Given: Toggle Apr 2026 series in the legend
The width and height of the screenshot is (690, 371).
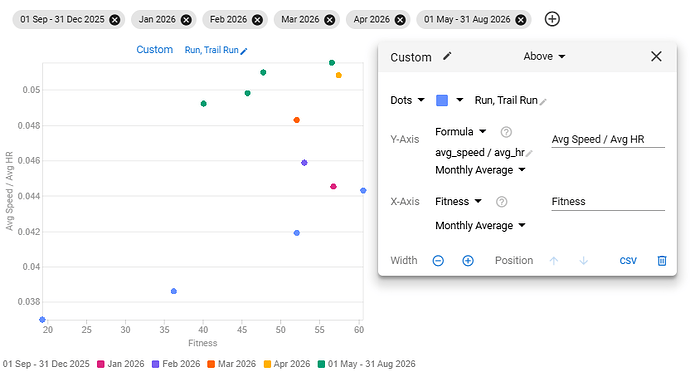Looking at the screenshot, I should point(287,364).
